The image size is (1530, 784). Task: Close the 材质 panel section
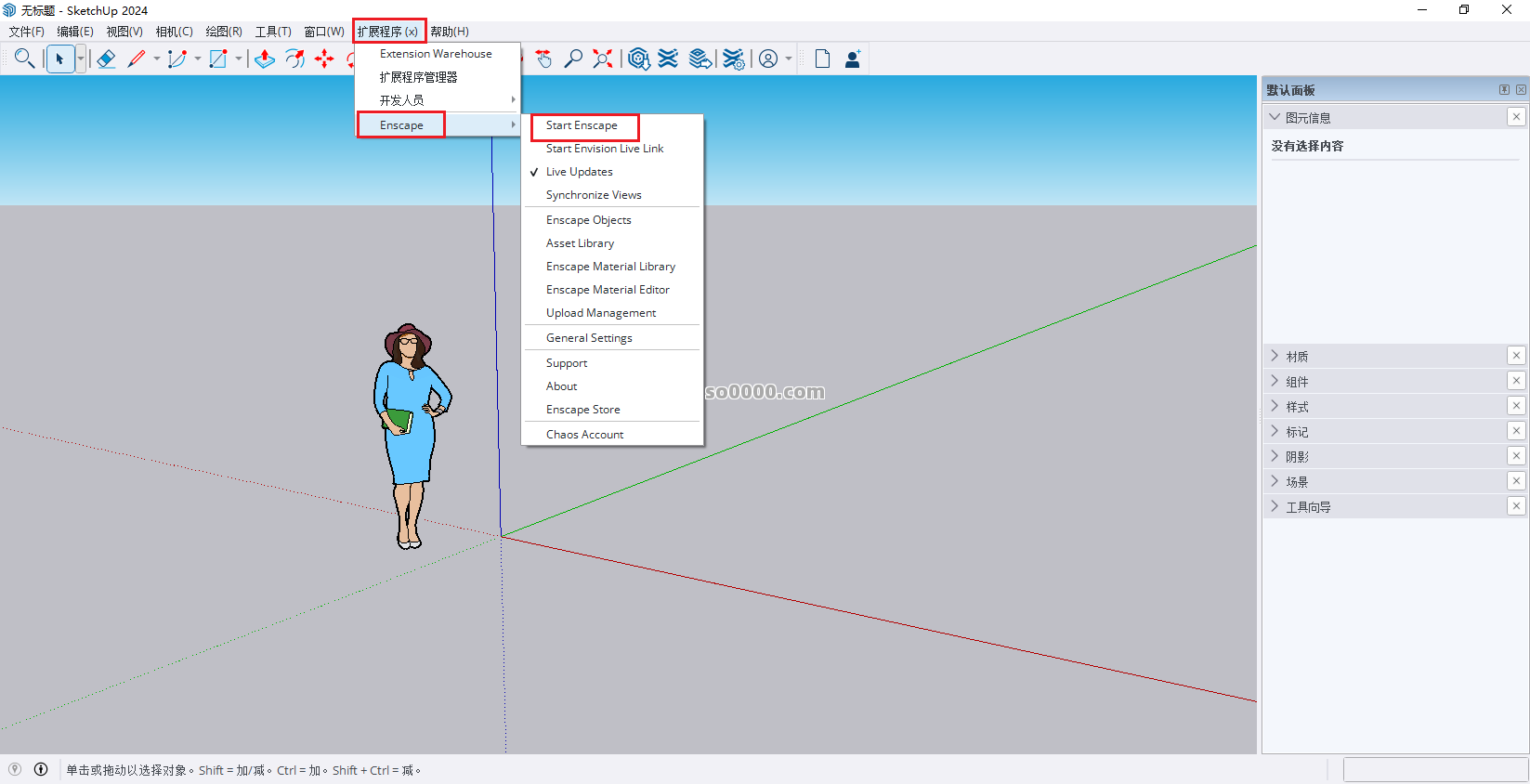[x=1516, y=356]
